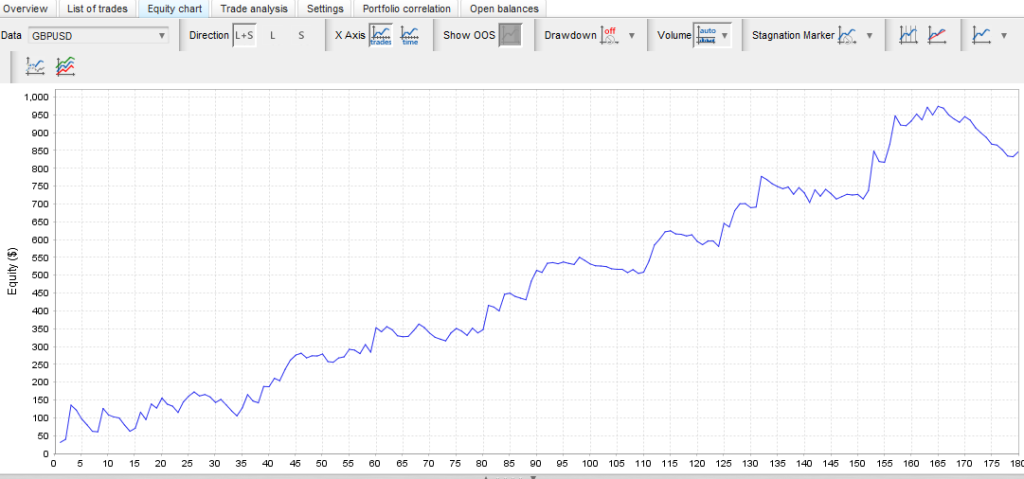Set X Axis to time mode
The width and height of the screenshot is (1024, 479).
tap(410, 35)
